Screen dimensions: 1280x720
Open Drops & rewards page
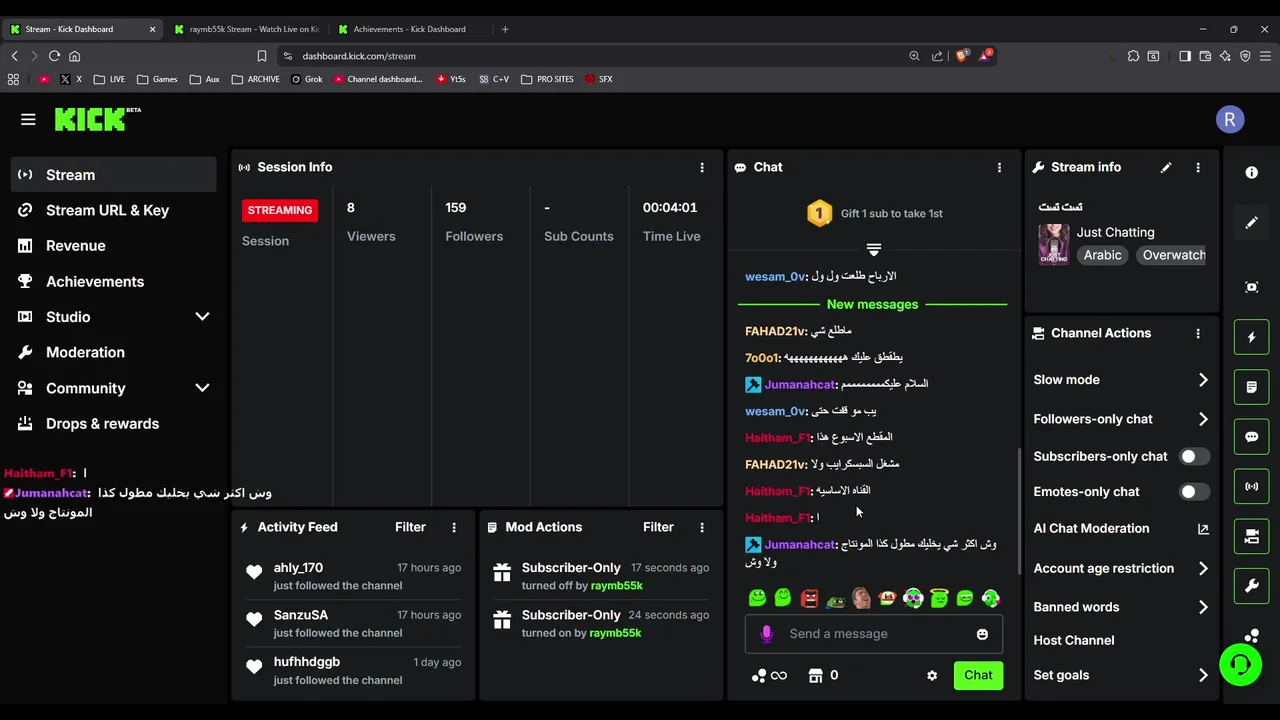tap(114, 424)
